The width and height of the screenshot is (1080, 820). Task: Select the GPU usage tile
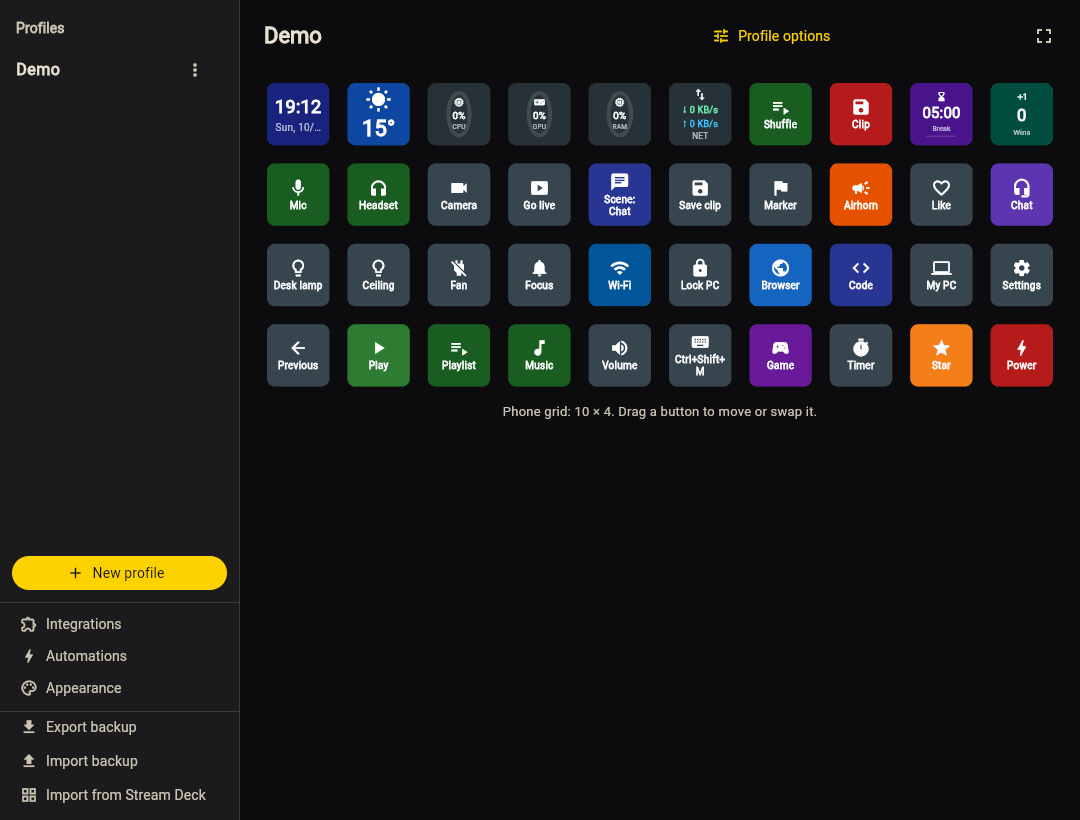point(539,114)
